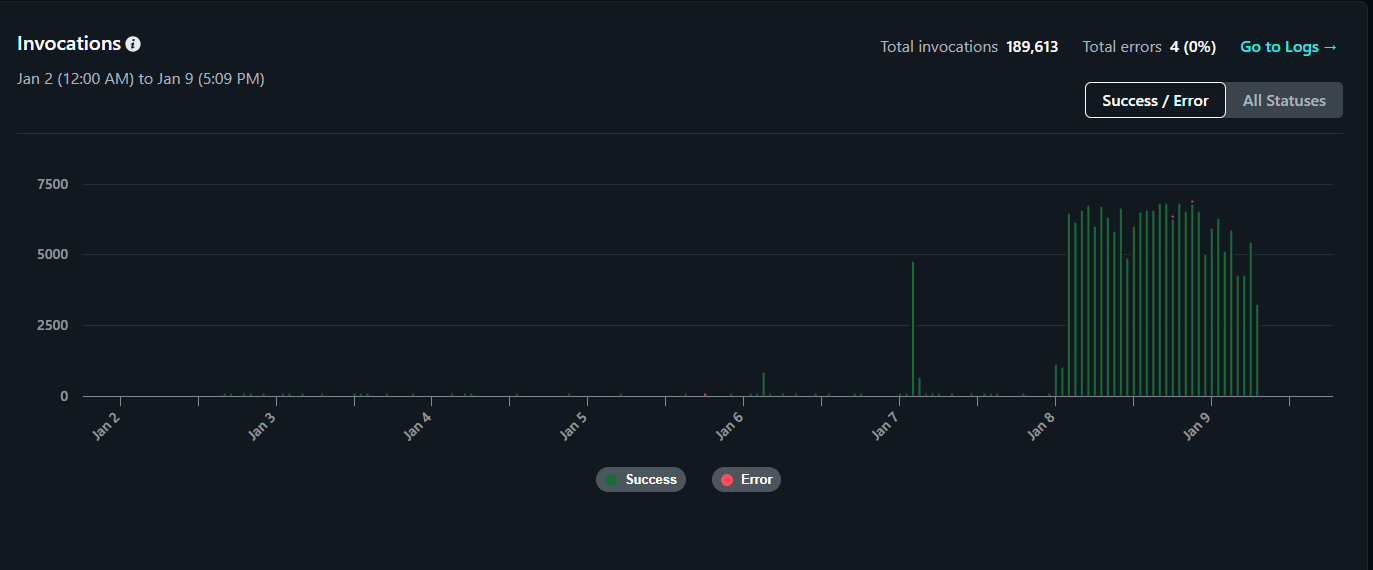1373x570 pixels.
Task: Click the Jan 5 axis label
Action: tap(573, 427)
